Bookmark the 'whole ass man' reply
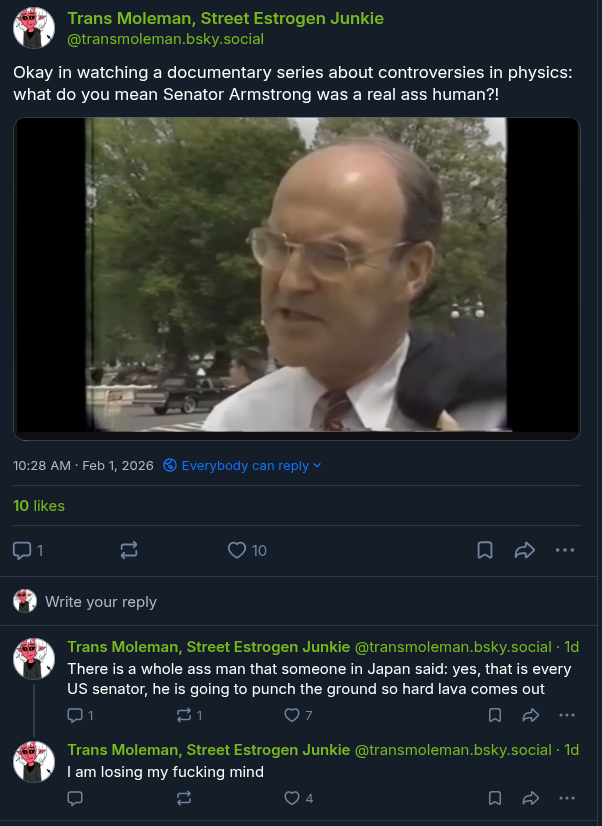 pos(495,715)
